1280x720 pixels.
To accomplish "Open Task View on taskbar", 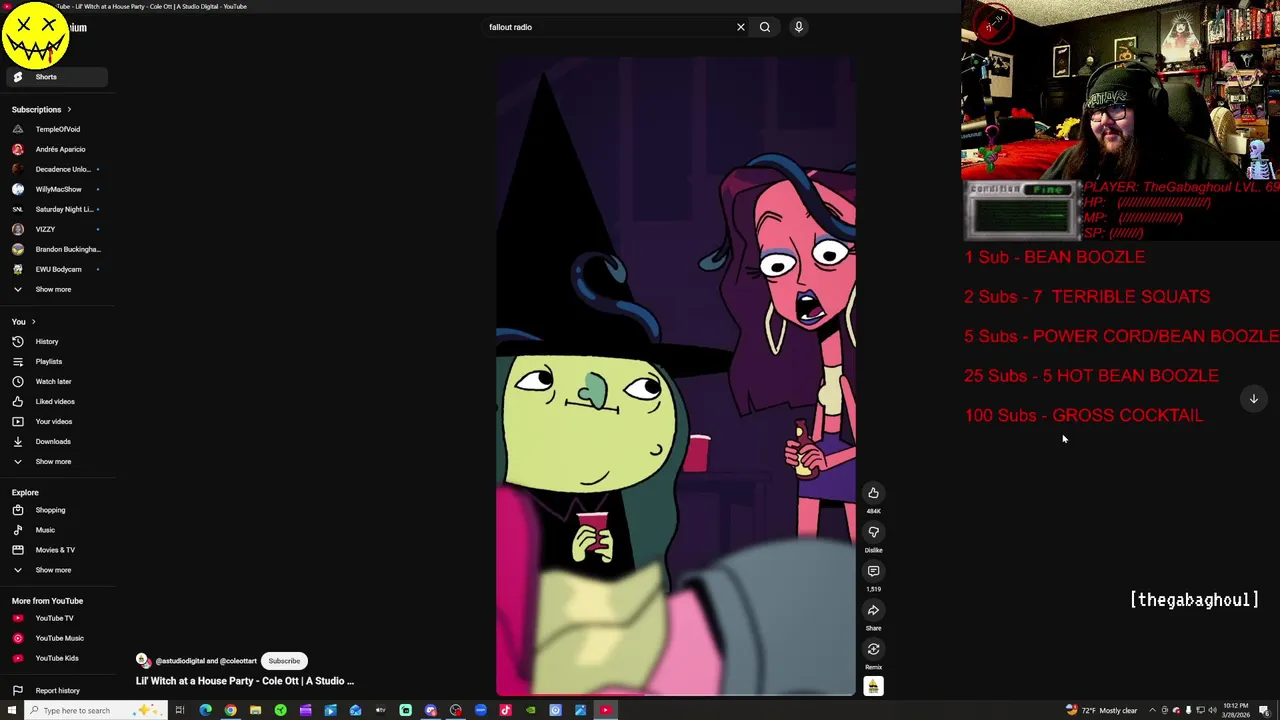I will pos(180,710).
